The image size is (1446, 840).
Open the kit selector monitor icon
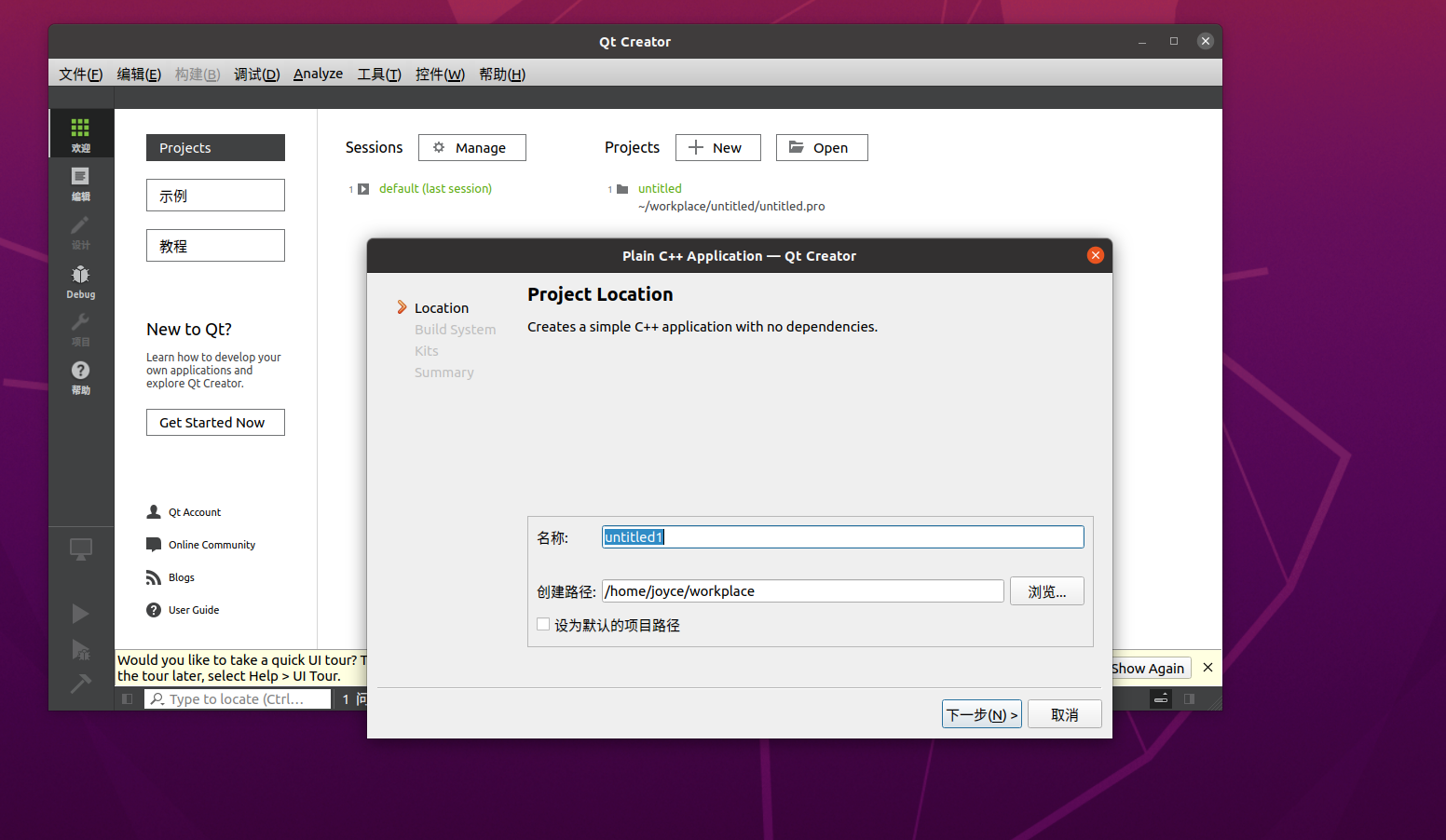click(81, 549)
